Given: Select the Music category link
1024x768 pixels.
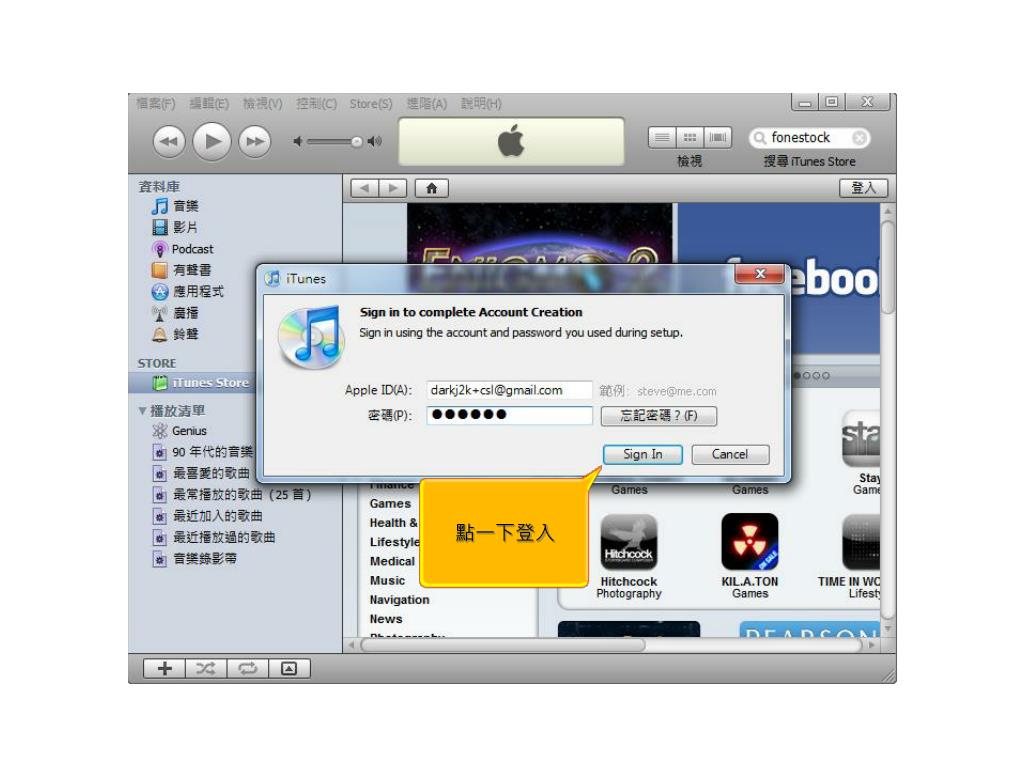Looking at the screenshot, I should pos(387,581).
